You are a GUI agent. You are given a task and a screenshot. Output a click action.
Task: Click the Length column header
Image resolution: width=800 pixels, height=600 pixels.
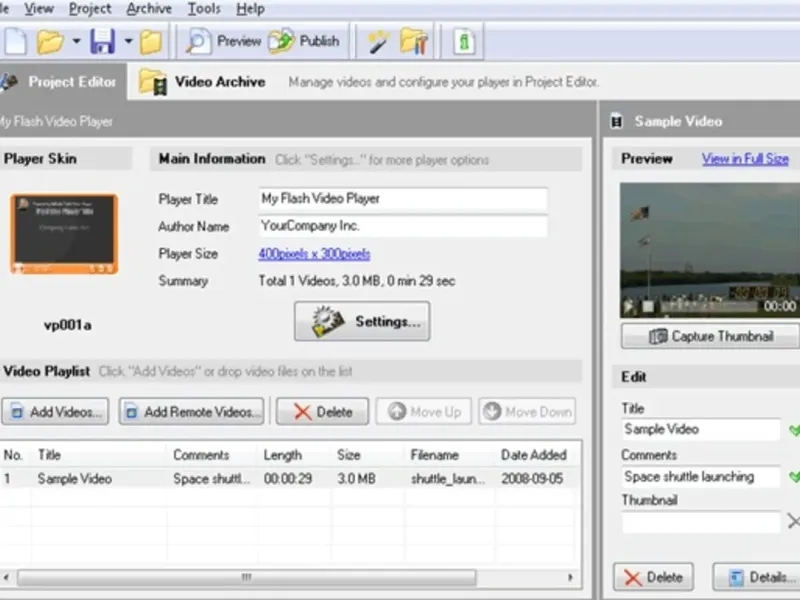294,455
